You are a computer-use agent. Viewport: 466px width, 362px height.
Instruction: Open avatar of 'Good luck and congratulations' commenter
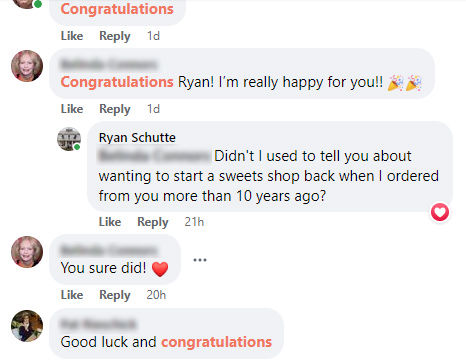pyautogui.click(x=27, y=326)
